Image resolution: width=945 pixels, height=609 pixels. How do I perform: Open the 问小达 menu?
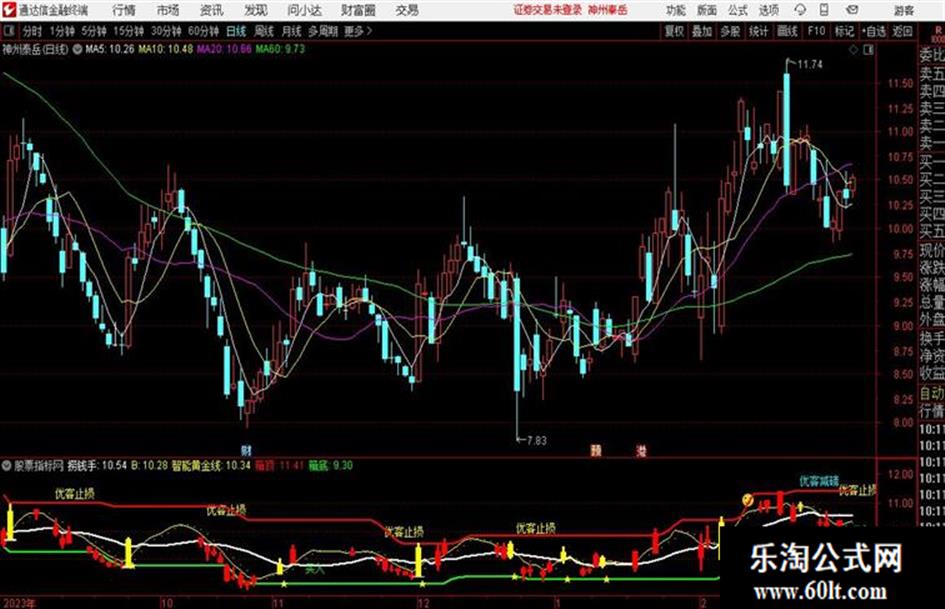pyautogui.click(x=305, y=10)
